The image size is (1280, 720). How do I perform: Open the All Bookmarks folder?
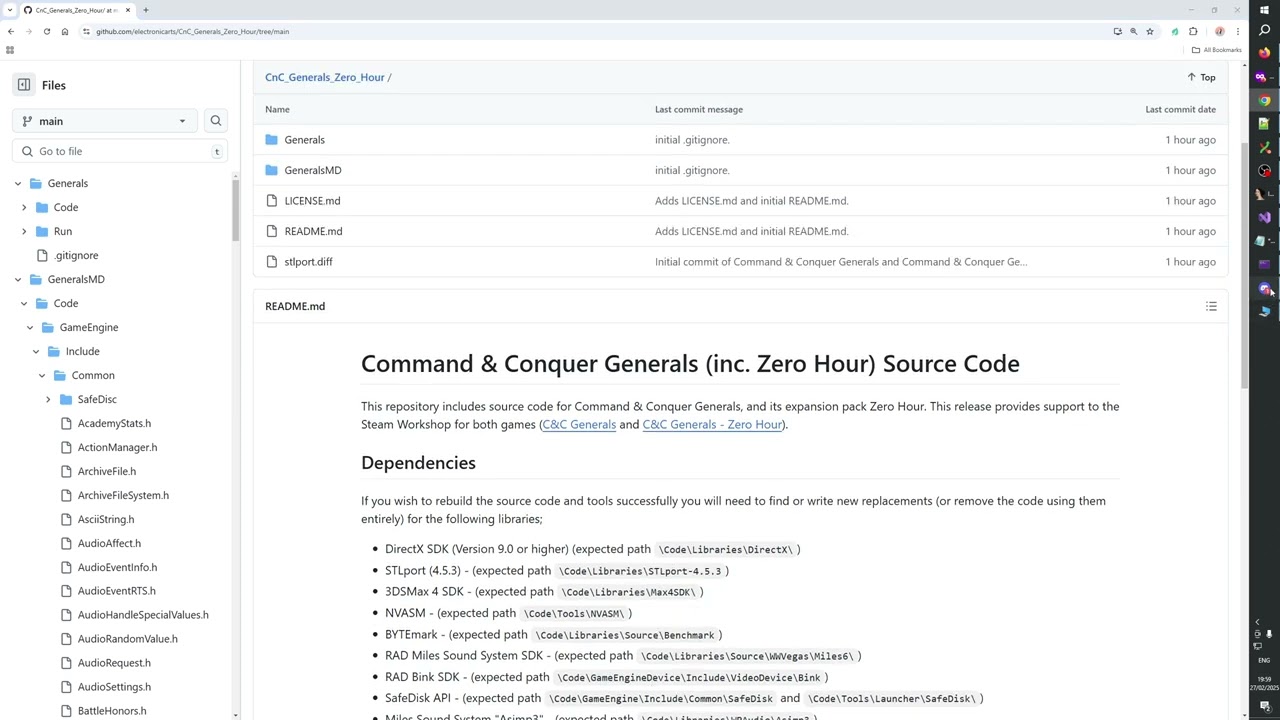tap(1216, 50)
